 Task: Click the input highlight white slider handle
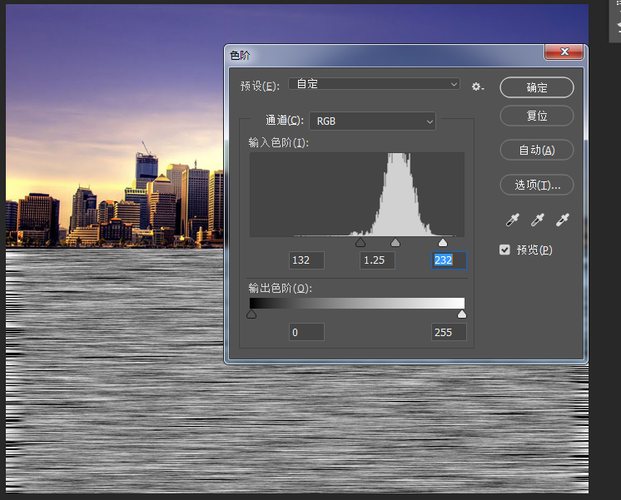coord(443,242)
